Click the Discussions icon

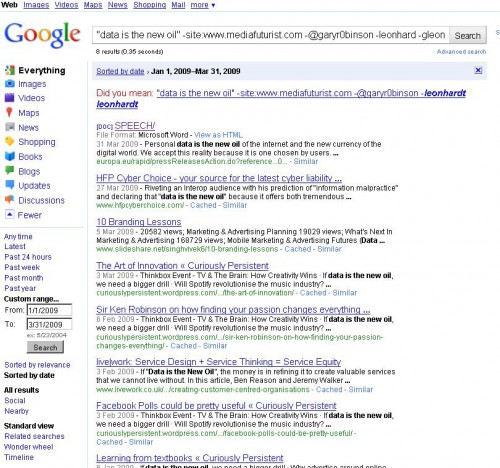coord(10,200)
